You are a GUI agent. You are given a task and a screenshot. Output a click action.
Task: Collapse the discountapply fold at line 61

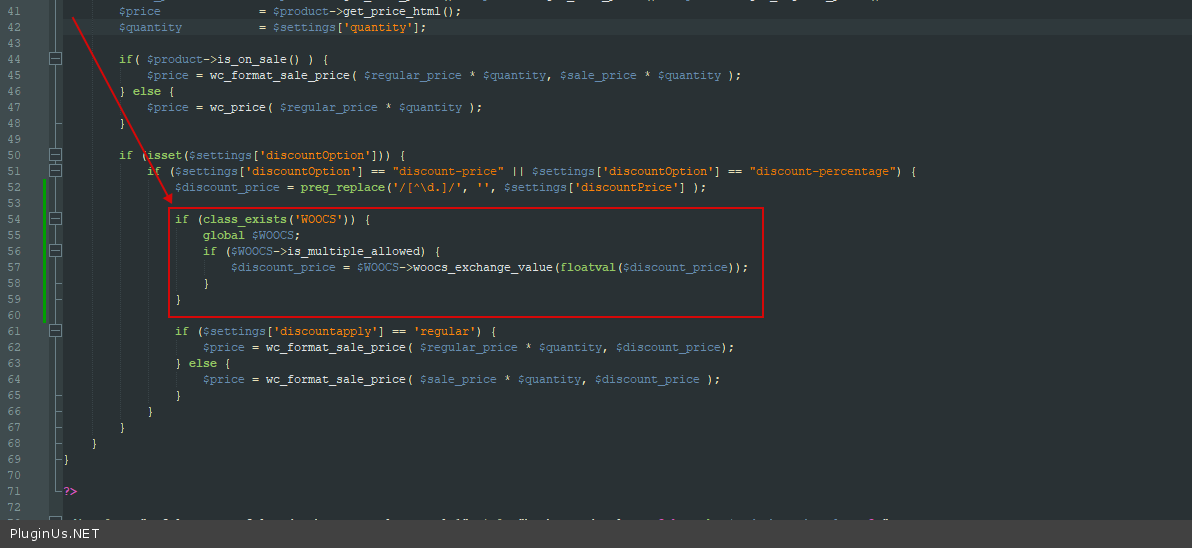click(55, 331)
